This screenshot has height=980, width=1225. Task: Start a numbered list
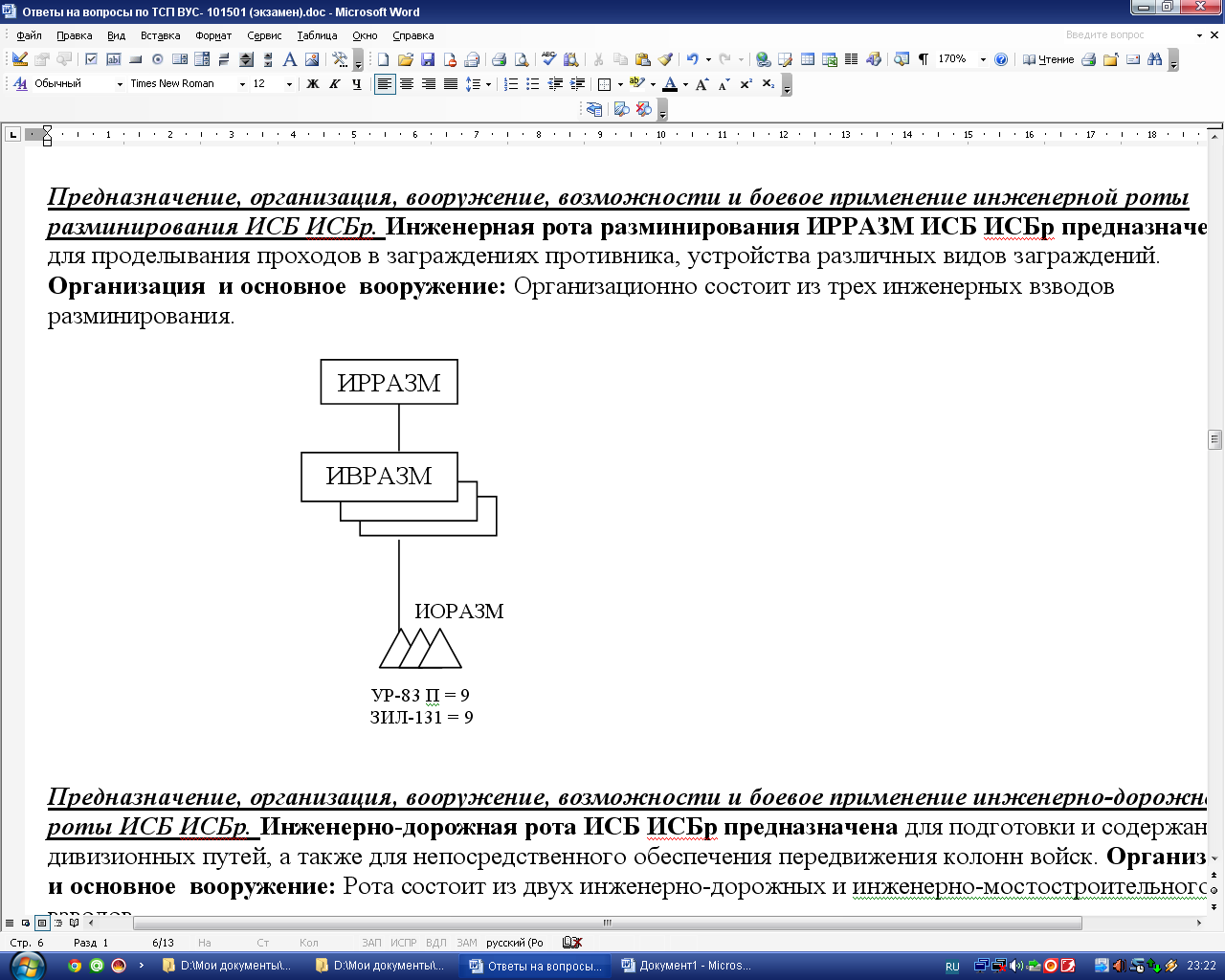click(511, 84)
